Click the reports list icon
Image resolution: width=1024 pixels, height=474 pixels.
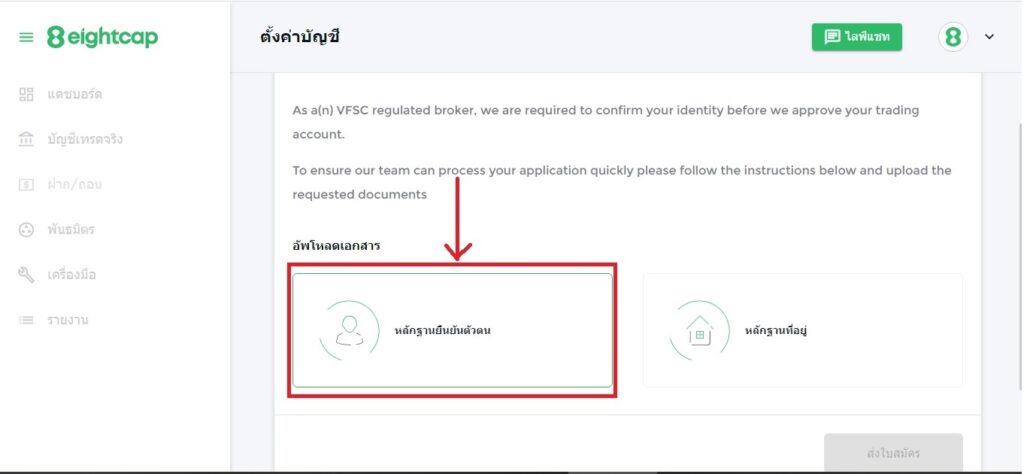point(26,320)
